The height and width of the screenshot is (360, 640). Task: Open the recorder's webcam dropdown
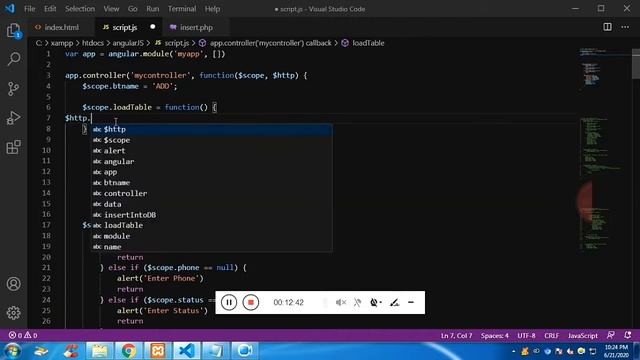376,302
